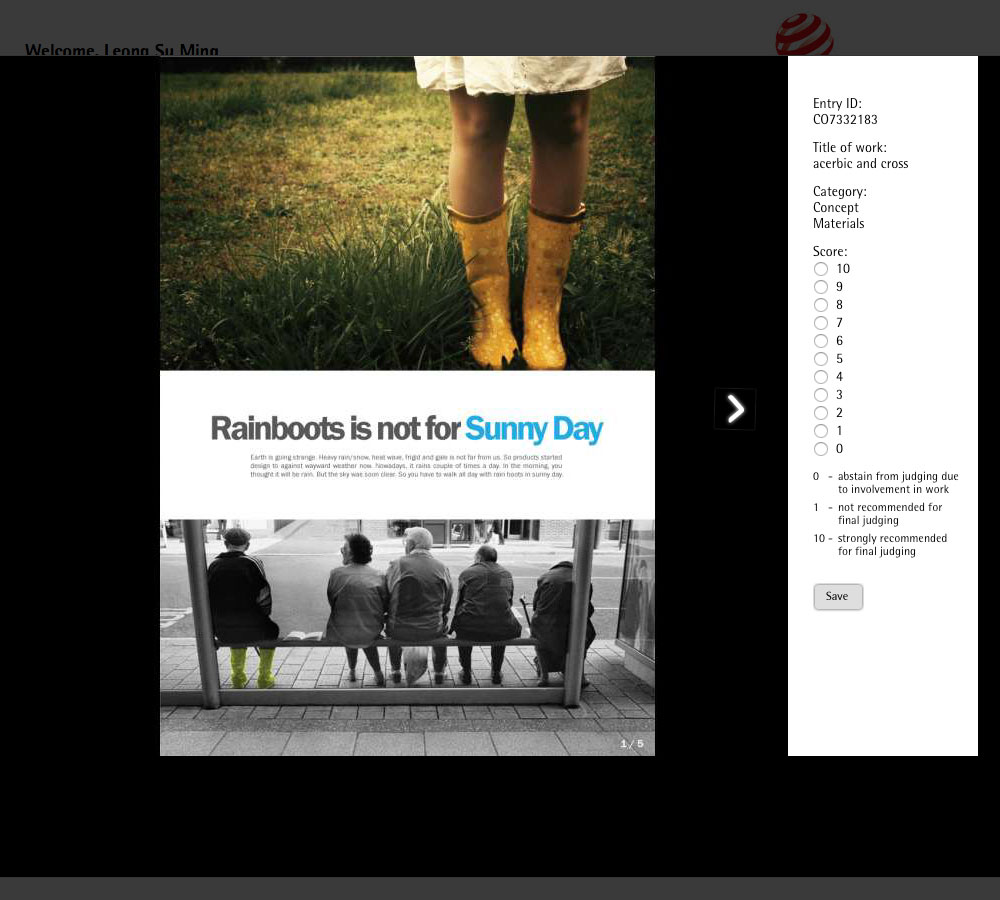The height and width of the screenshot is (900, 1000).
Task: Pick score 2 radio option
Action: click(x=821, y=413)
